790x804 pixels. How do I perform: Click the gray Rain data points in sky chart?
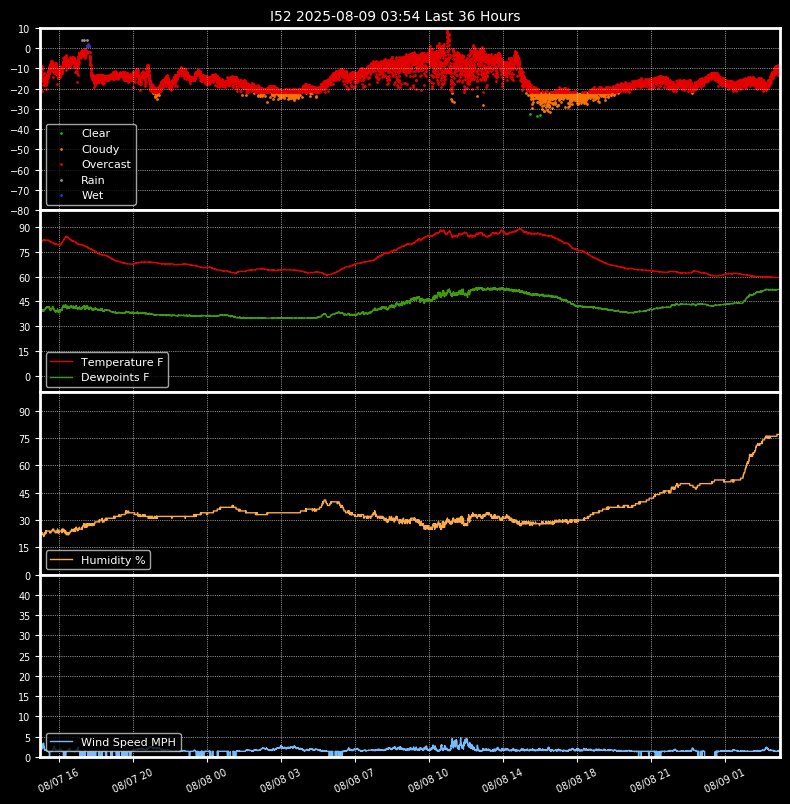tap(85, 41)
